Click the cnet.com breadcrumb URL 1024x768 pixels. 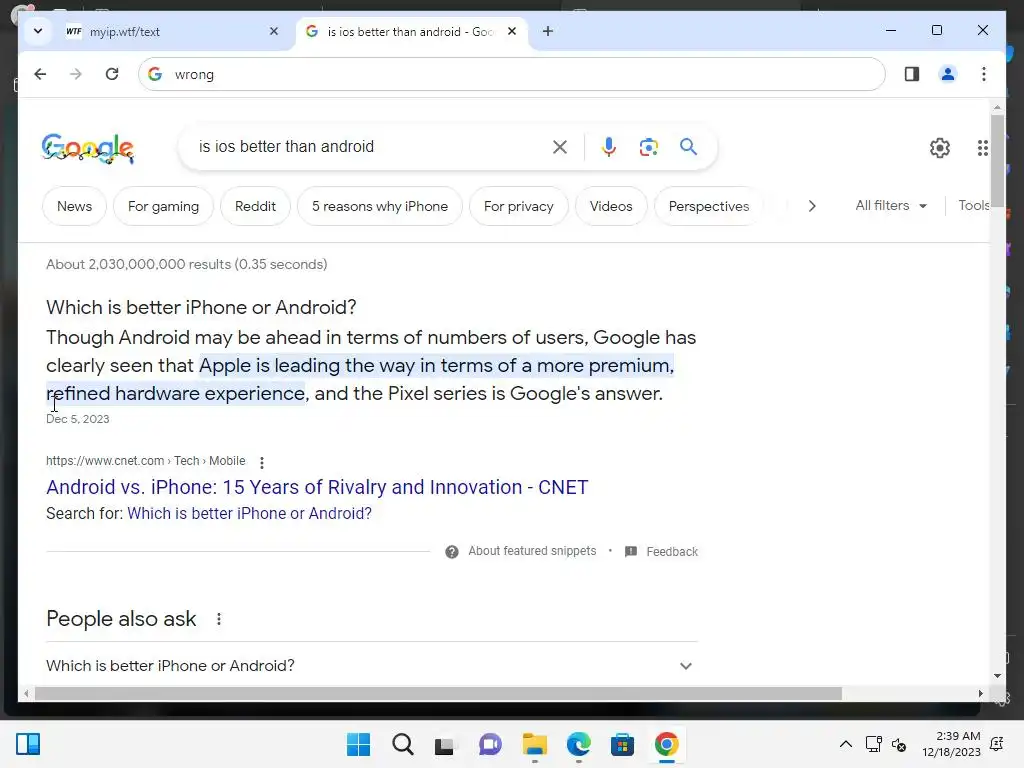click(146, 460)
